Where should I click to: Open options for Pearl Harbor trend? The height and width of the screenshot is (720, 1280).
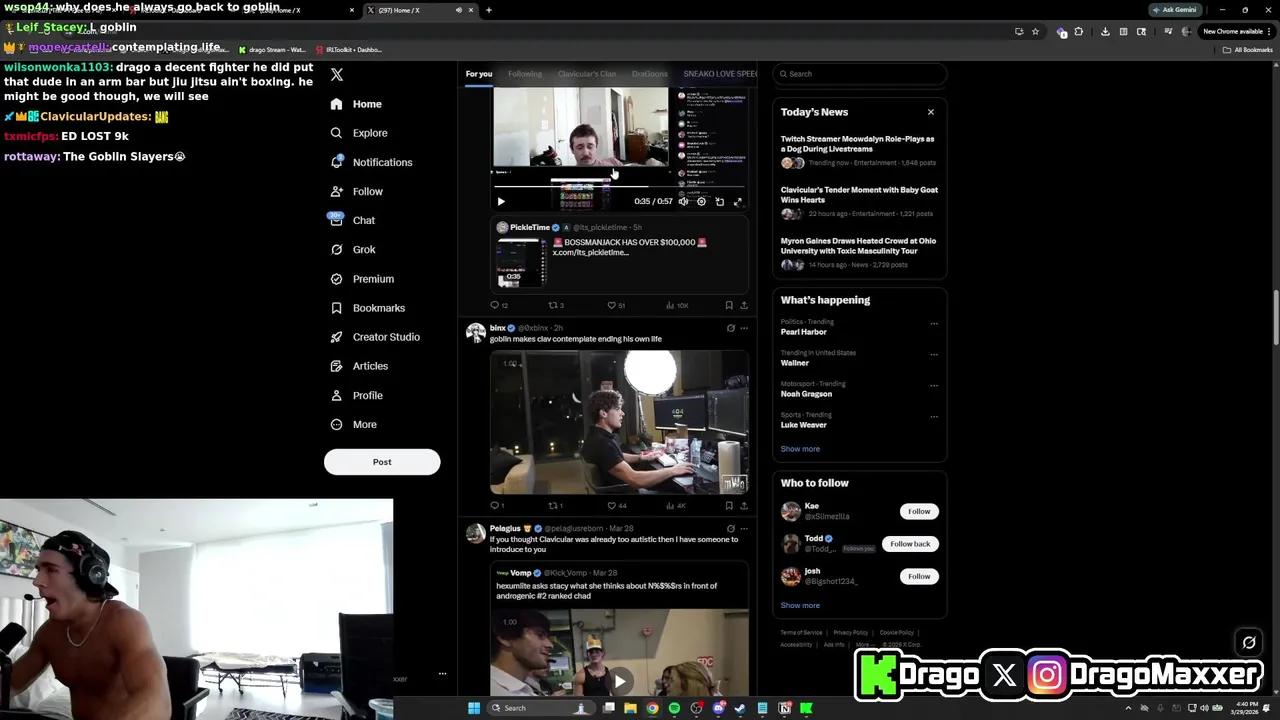point(934,323)
